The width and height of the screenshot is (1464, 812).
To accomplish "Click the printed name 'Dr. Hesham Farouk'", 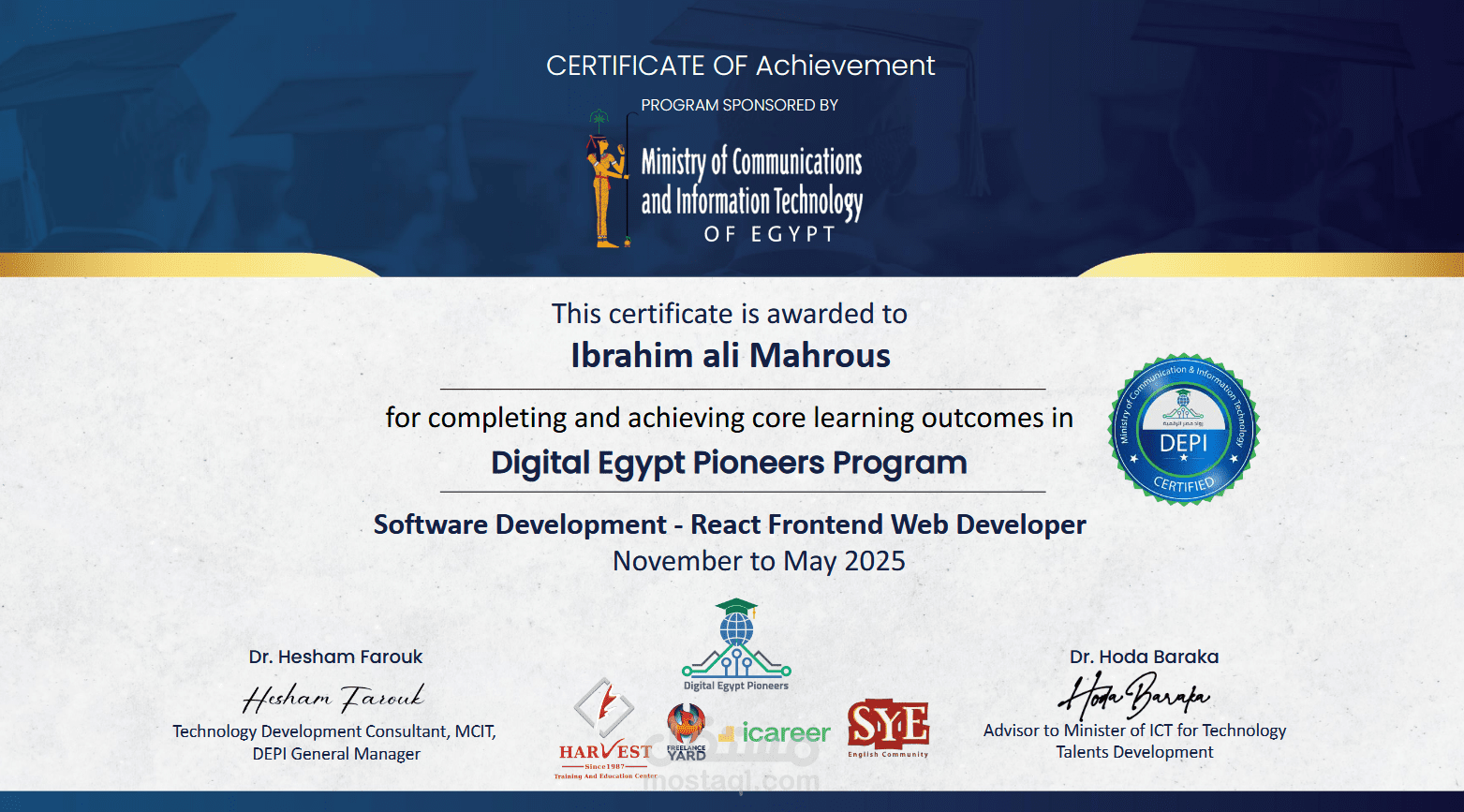I will [x=335, y=657].
